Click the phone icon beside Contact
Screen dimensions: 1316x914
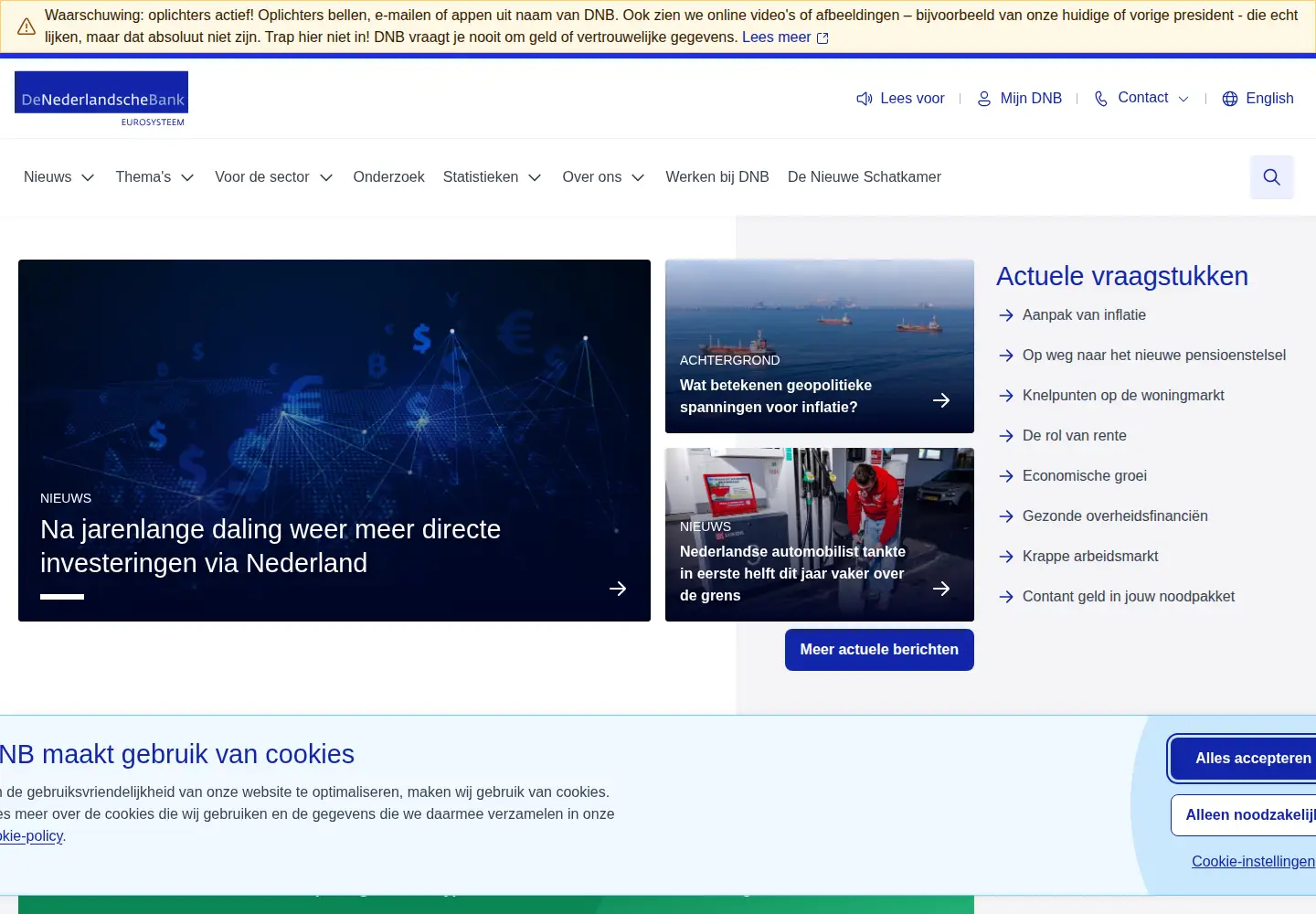1101,99
